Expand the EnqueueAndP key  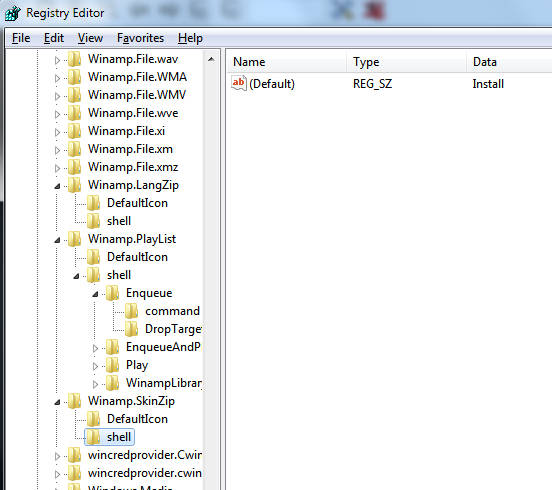[95, 348]
